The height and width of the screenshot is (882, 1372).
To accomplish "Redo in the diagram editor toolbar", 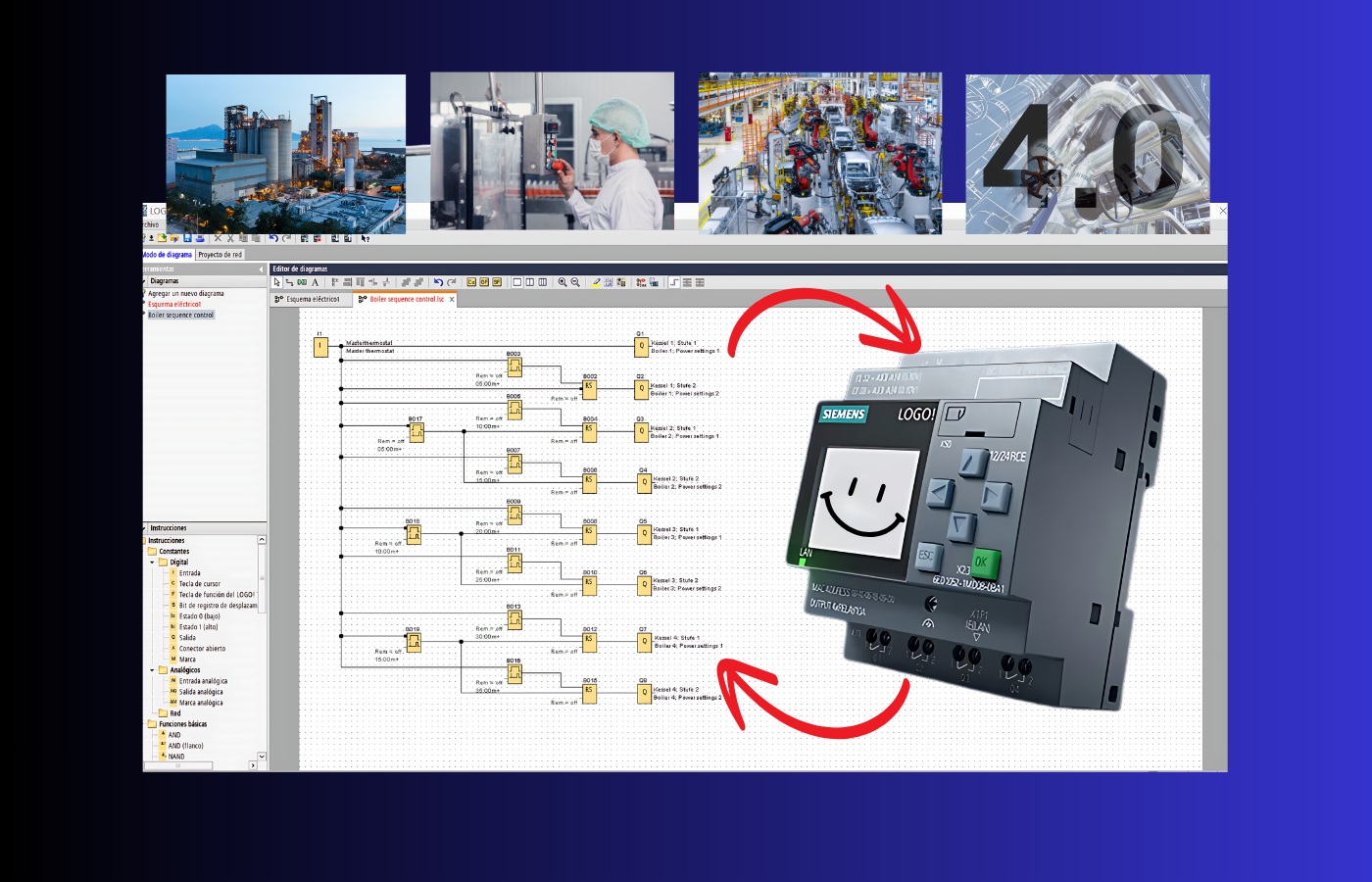I will 452,282.
